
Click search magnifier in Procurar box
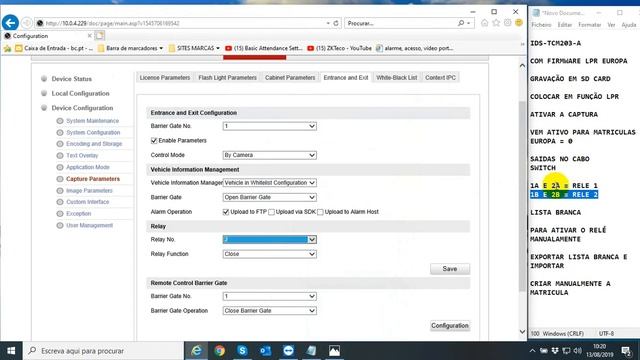point(461,23)
